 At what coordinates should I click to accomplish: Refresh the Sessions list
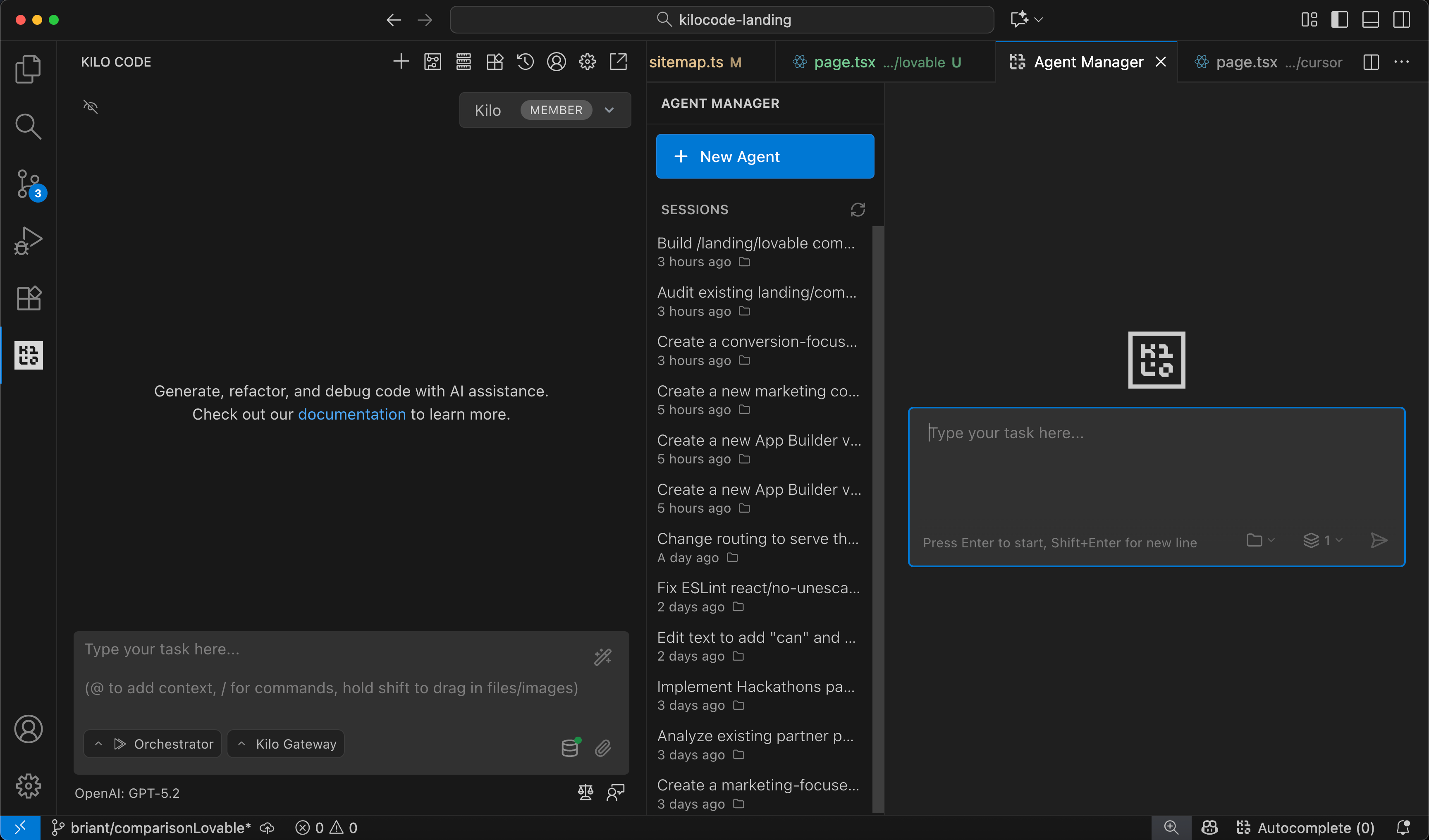coord(858,210)
